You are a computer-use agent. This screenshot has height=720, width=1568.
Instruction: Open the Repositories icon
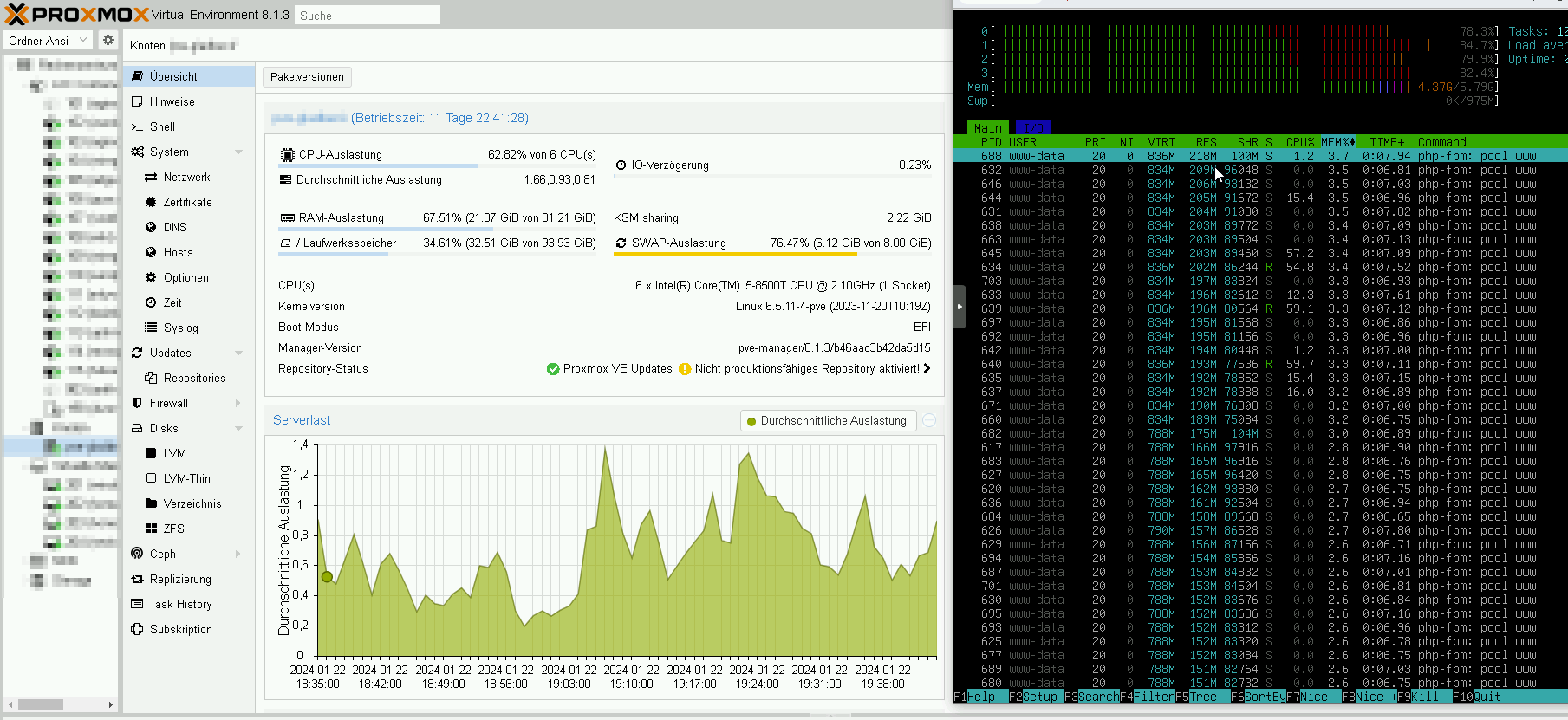click(151, 378)
